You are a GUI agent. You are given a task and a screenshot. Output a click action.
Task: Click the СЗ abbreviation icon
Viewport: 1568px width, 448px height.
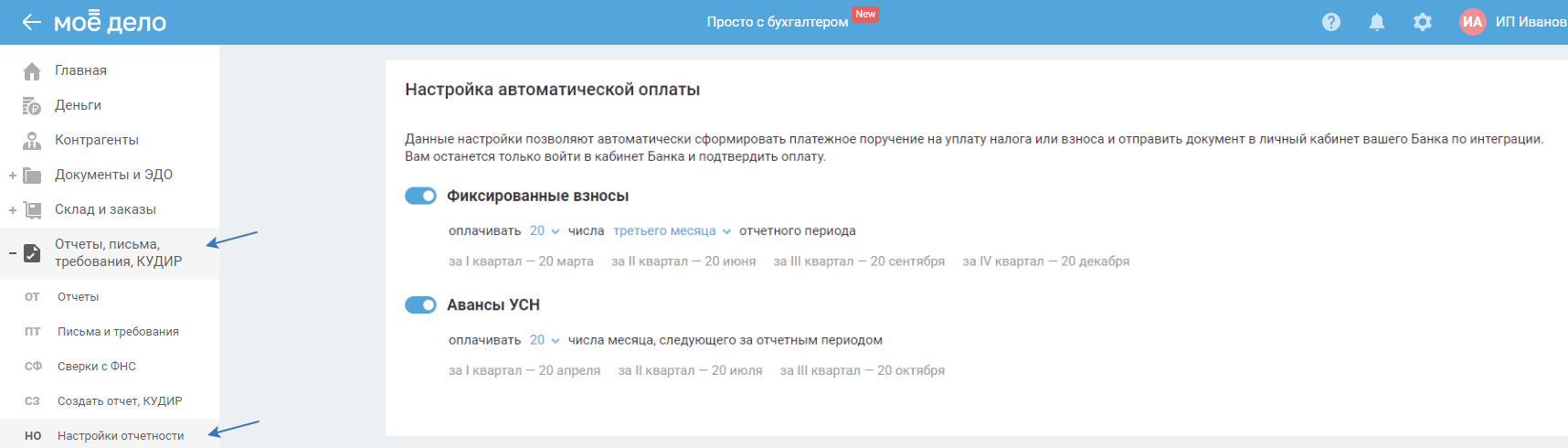(33, 401)
